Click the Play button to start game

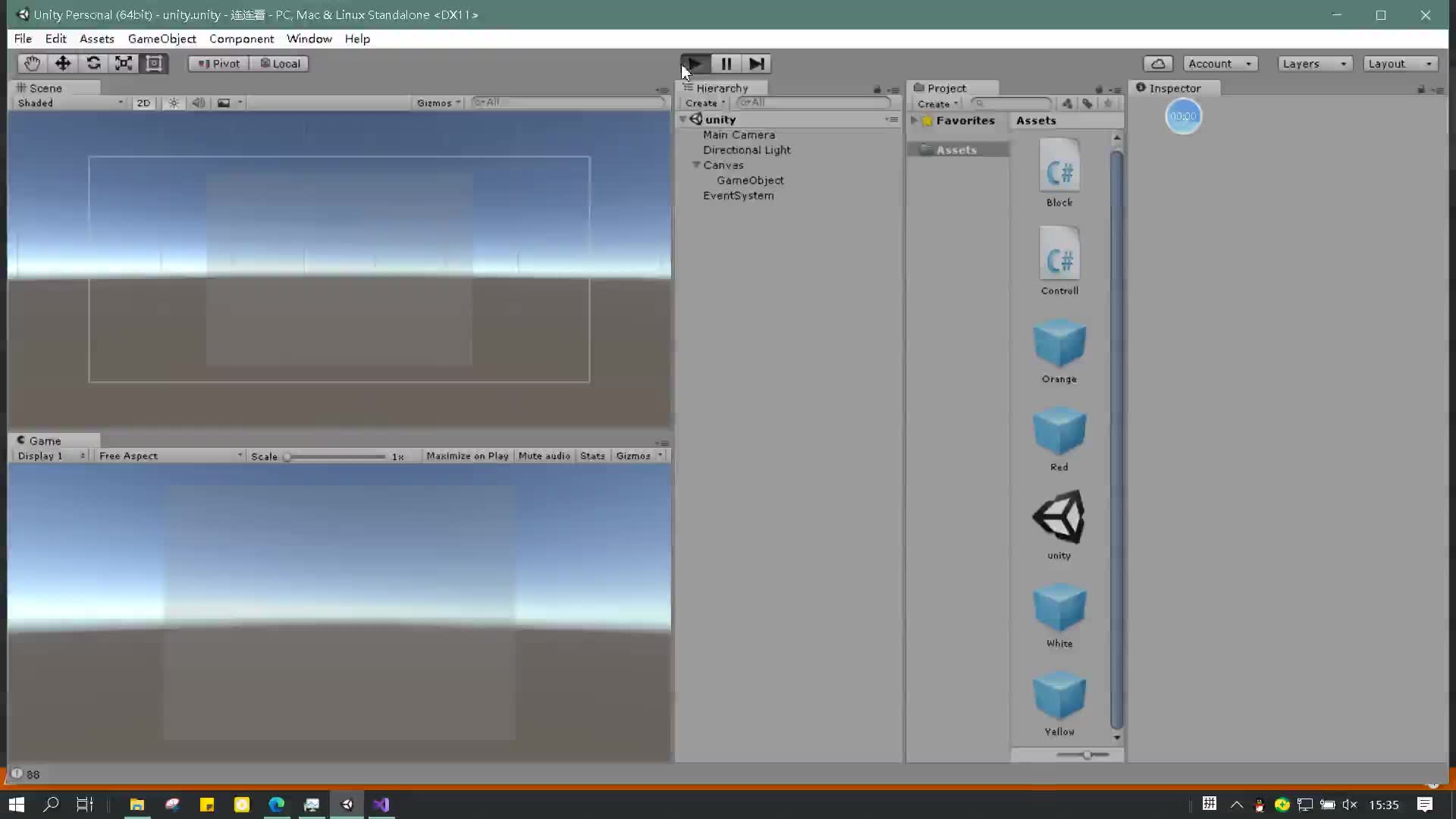695,63
